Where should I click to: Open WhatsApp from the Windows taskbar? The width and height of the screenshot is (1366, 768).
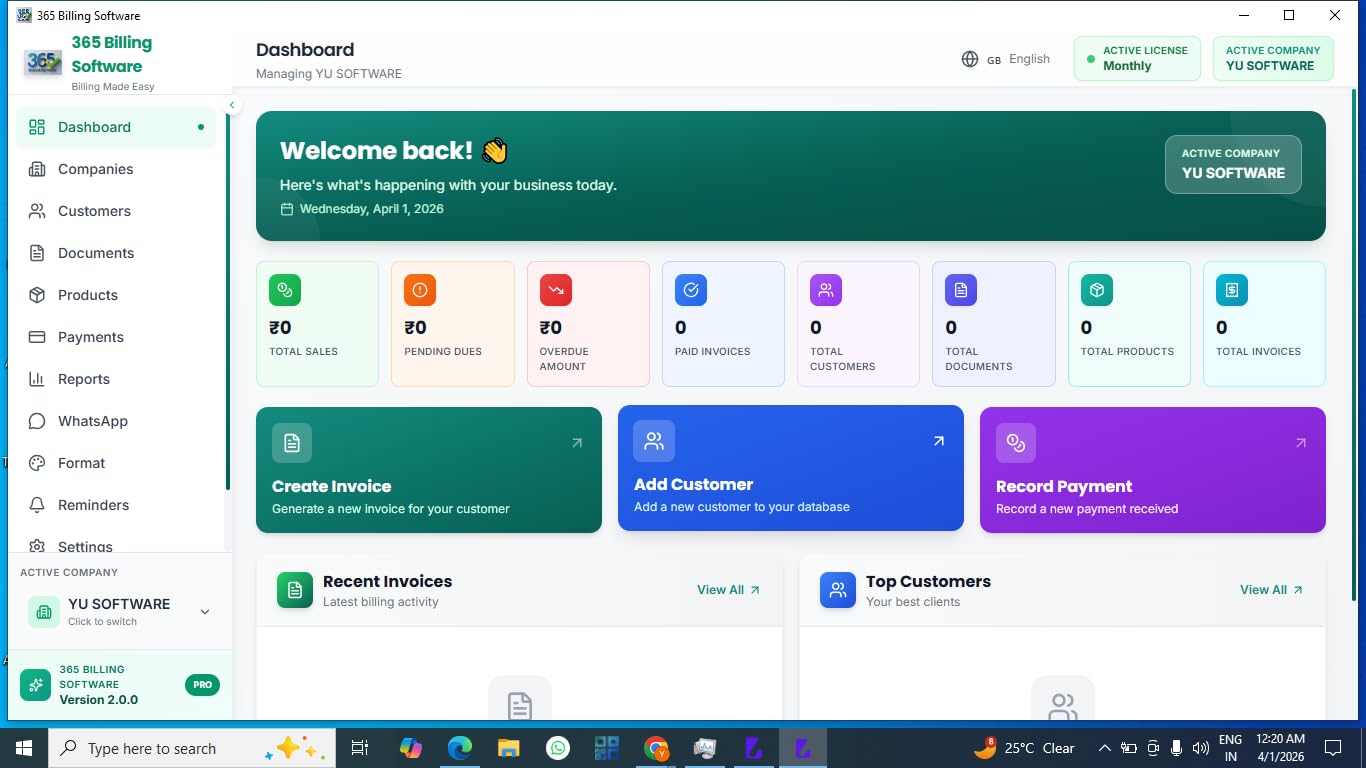pyautogui.click(x=558, y=748)
